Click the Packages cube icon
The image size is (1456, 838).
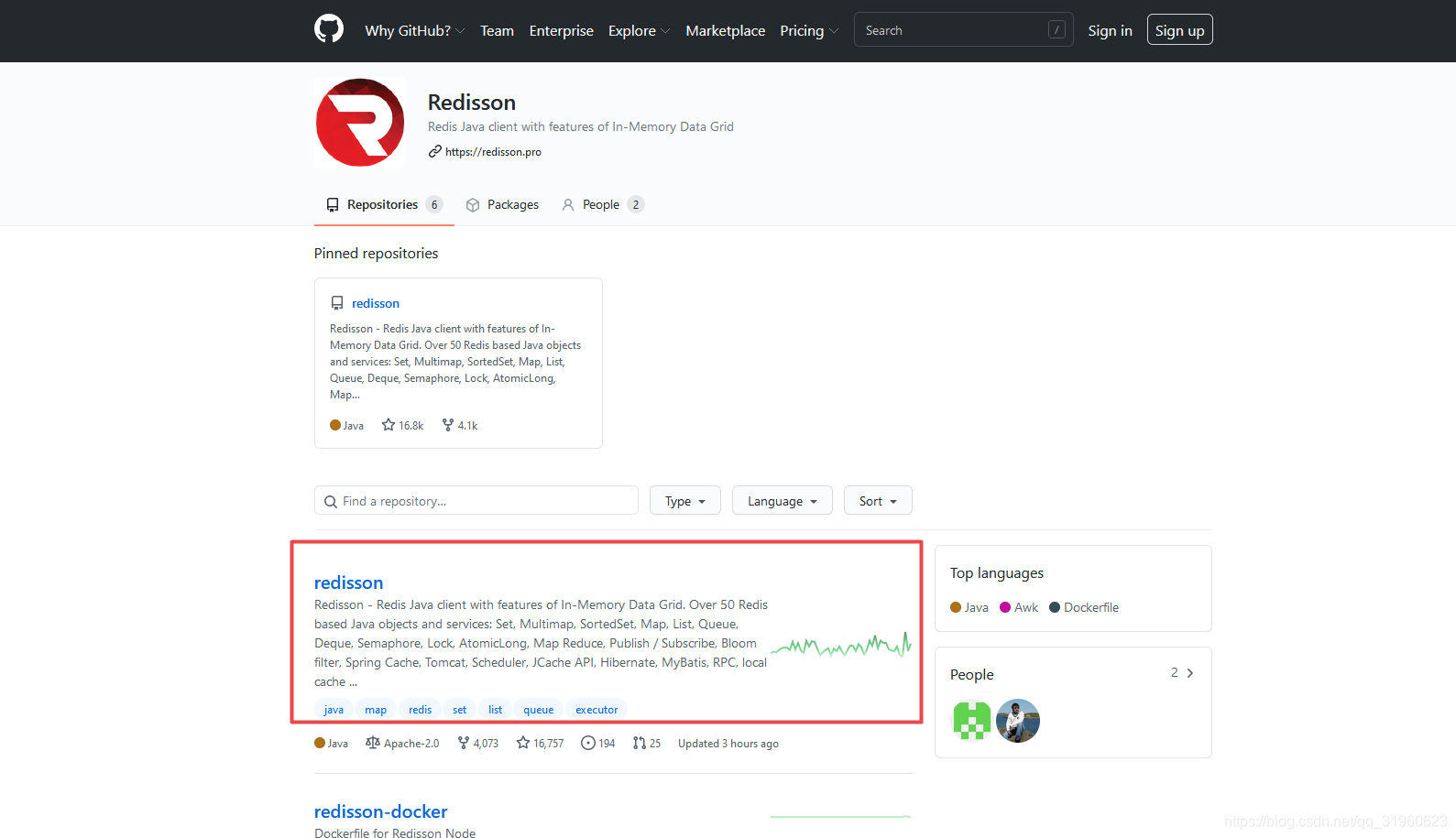click(473, 205)
